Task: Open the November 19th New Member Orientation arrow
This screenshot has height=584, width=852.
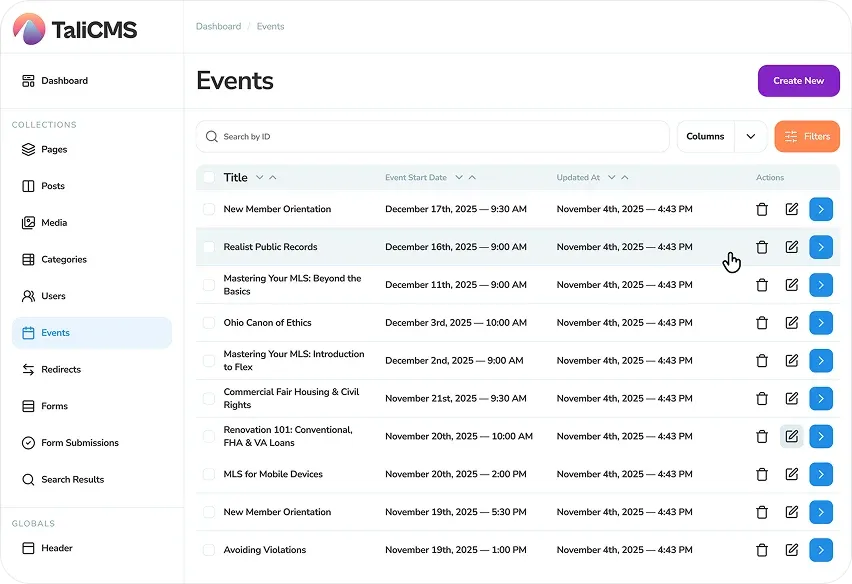Action: [820, 512]
